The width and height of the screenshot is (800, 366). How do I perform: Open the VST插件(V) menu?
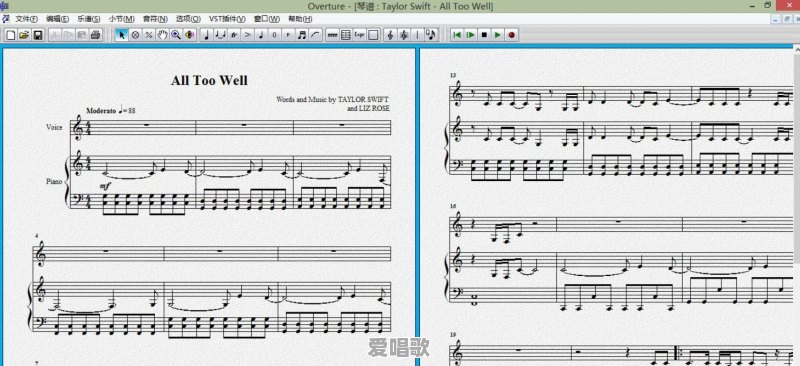pyautogui.click(x=227, y=19)
